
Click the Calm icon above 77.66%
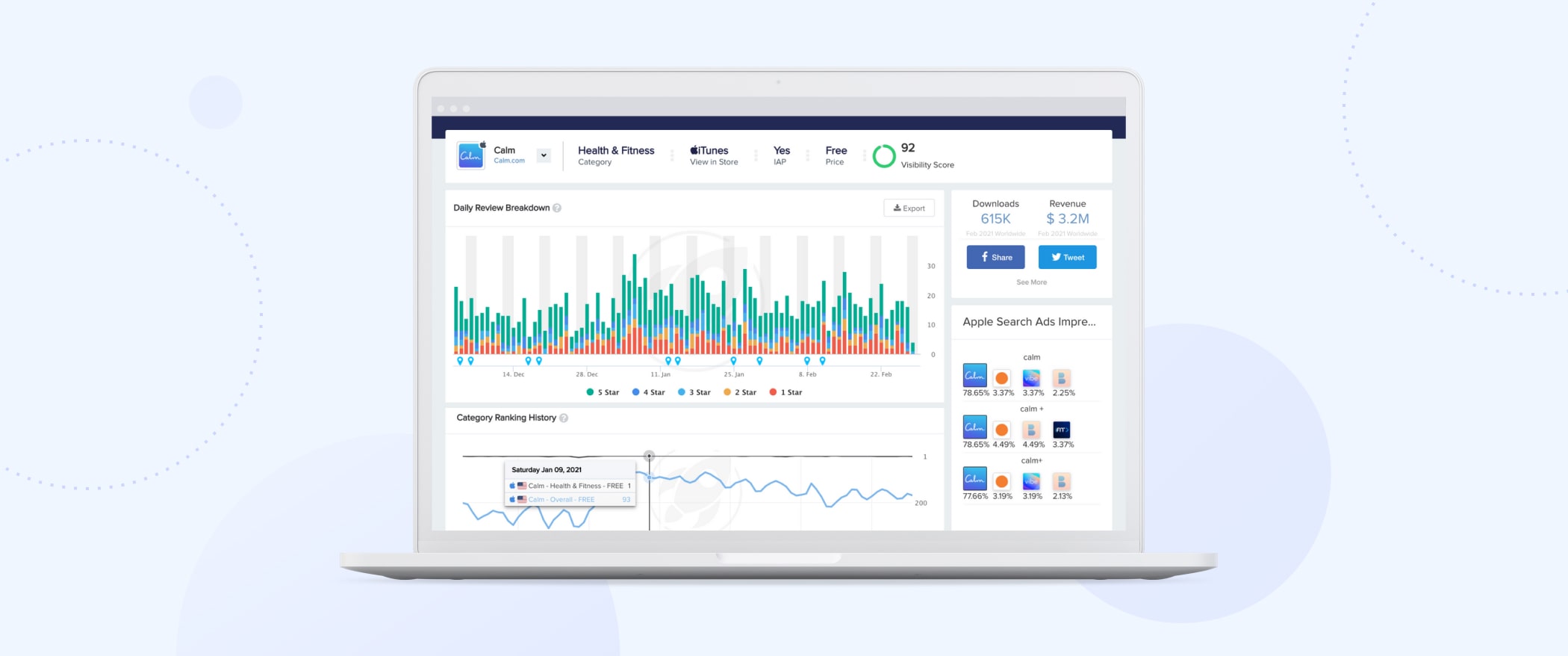(x=974, y=478)
